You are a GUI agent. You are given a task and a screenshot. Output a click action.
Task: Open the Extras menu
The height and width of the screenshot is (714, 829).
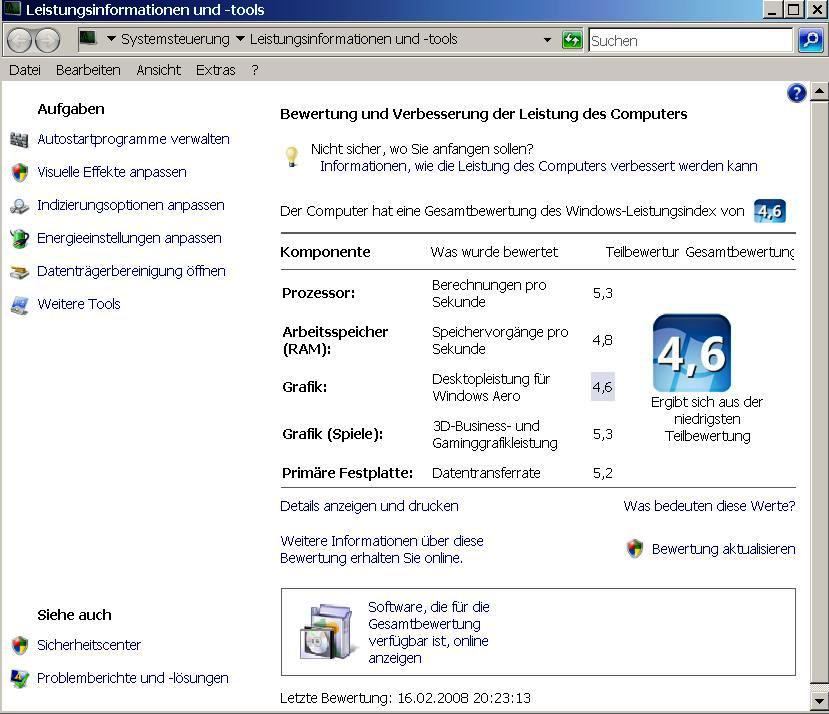216,70
